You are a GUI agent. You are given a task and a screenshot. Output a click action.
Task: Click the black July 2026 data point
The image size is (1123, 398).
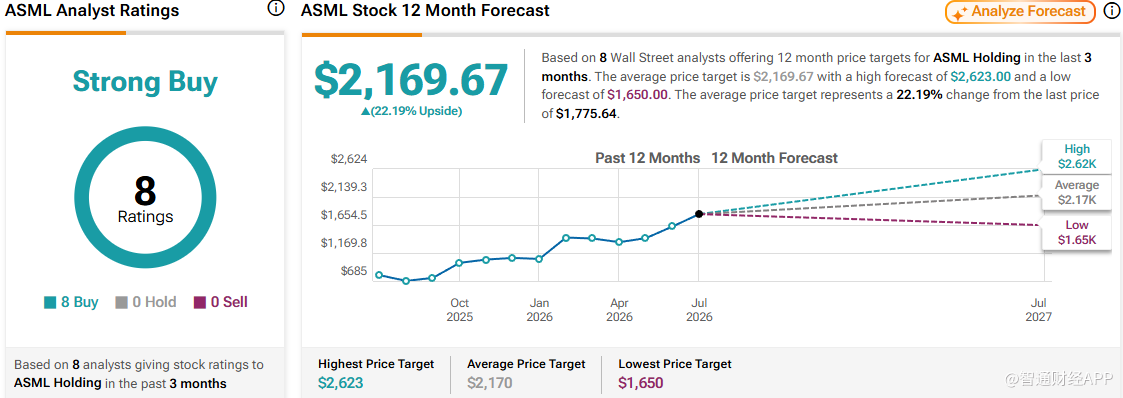pyautogui.click(x=699, y=213)
